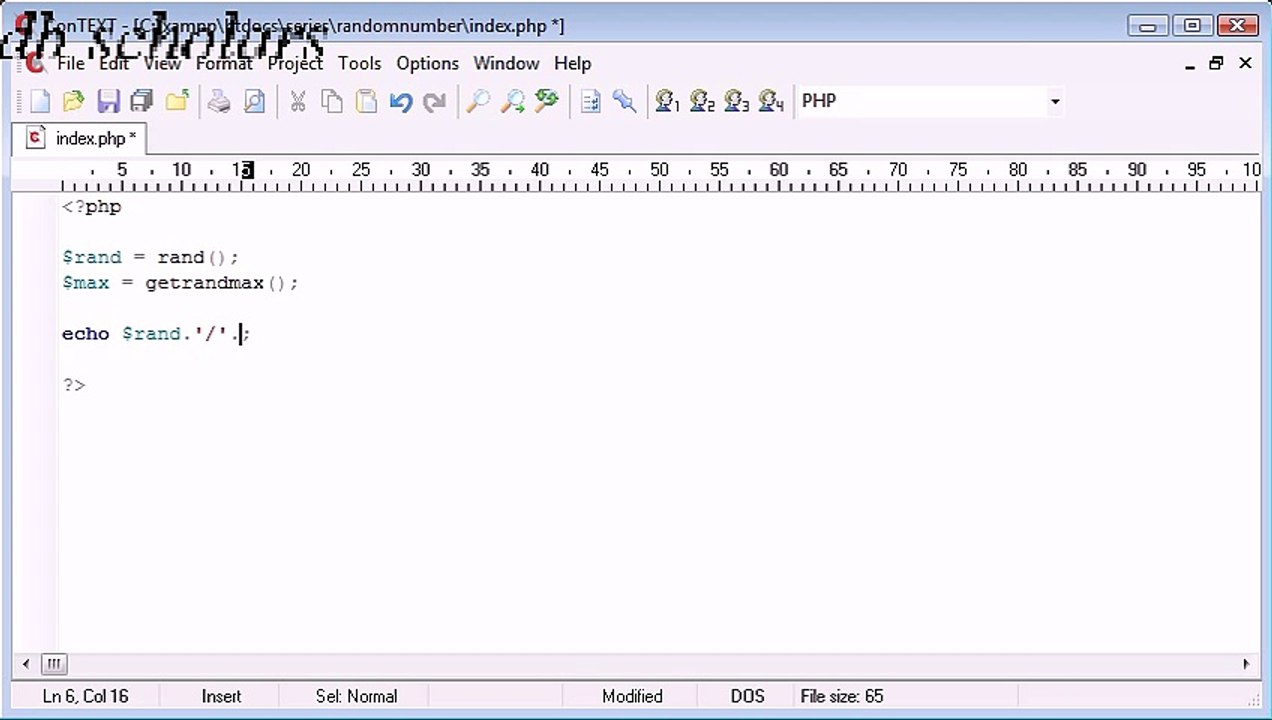The width and height of the screenshot is (1272, 720).
Task: Click the horizontal scrollbar right arrow
Action: (x=1246, y=663)
